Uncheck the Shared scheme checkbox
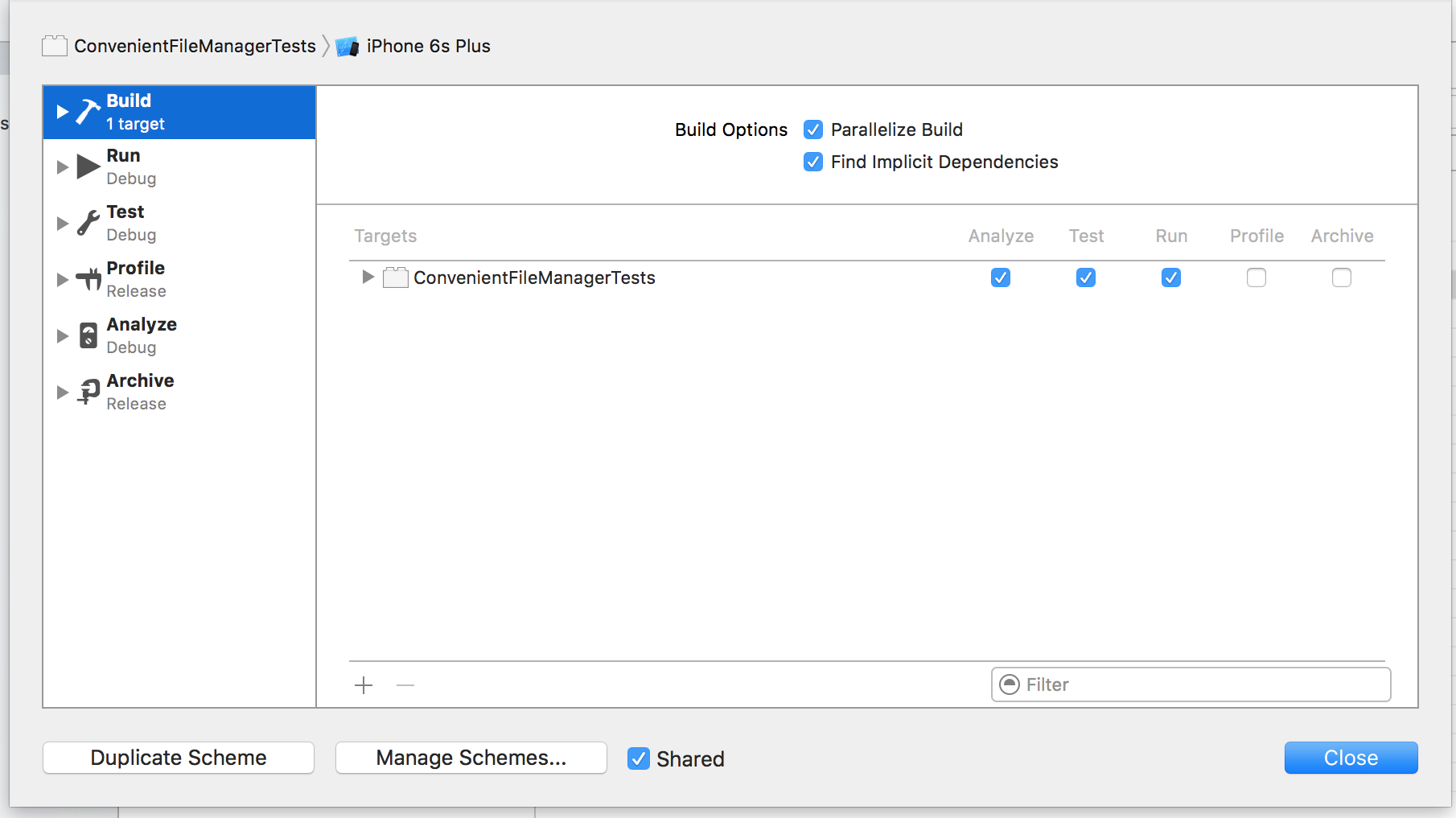The image size is (1456, 818). pyautogui.click(x=639, y=758)
